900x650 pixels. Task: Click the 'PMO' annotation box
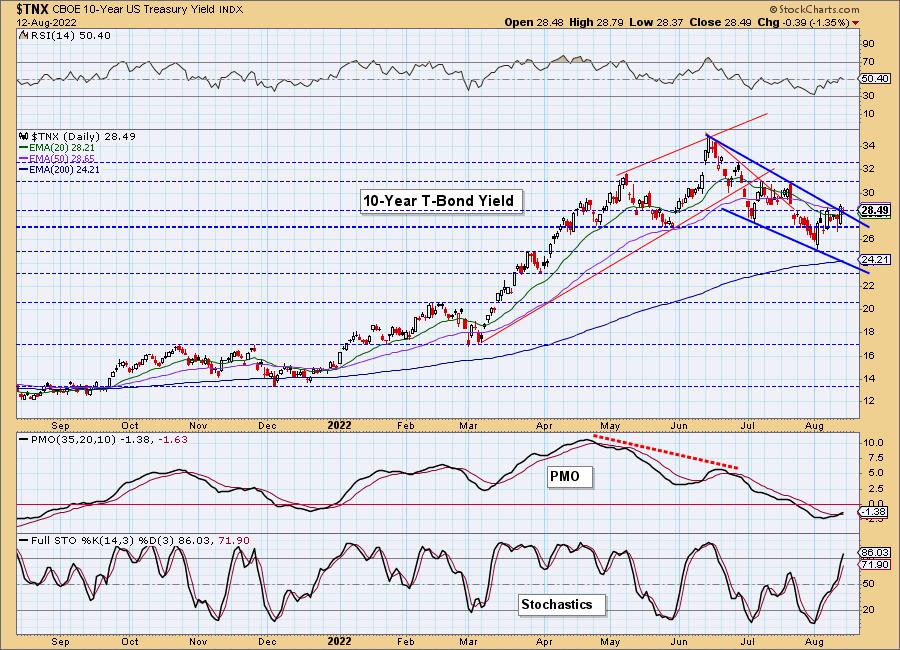(x=568, y=477)
